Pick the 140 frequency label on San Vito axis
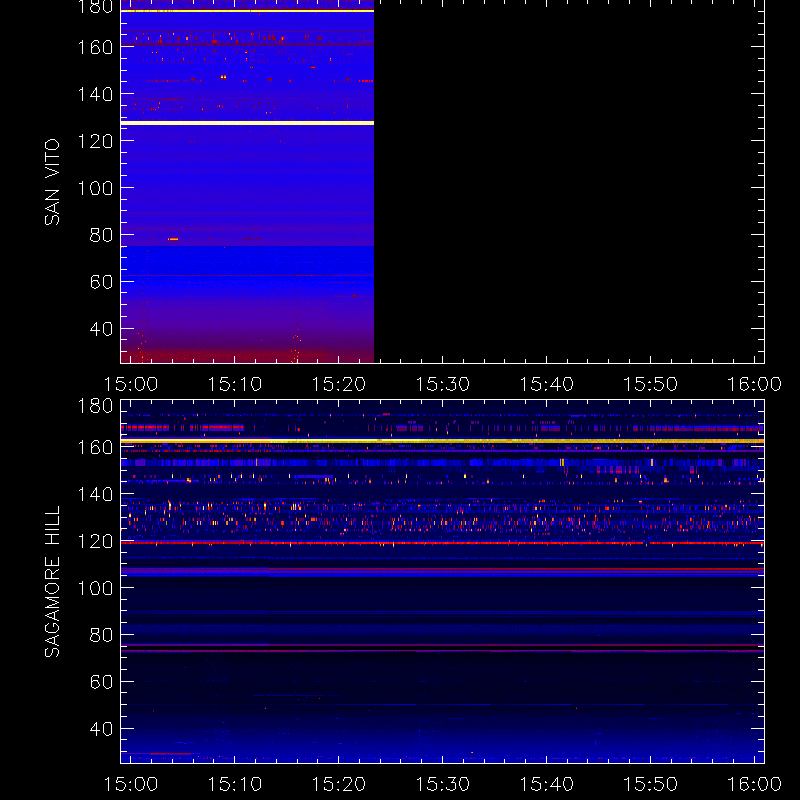This screenshot has width=800, height=800. pyautogui.click(x=95, y=94)
